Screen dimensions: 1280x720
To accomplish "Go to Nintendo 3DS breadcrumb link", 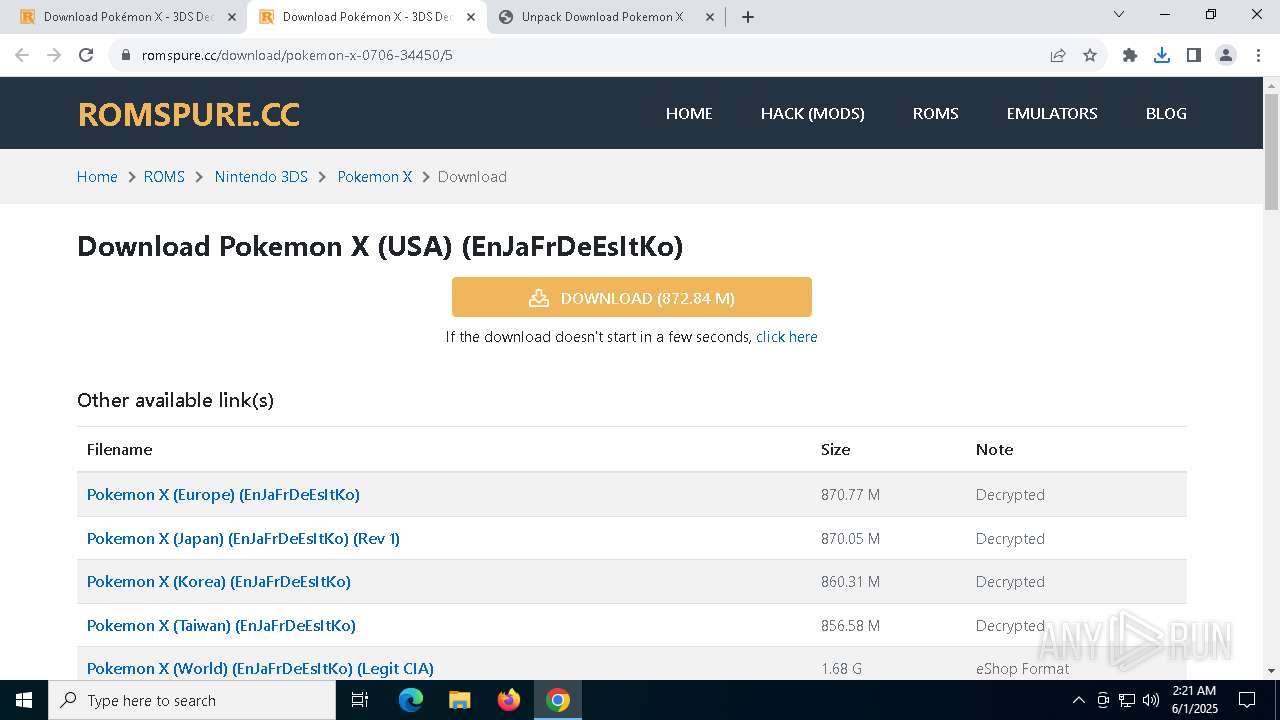I will click(261, 177).
